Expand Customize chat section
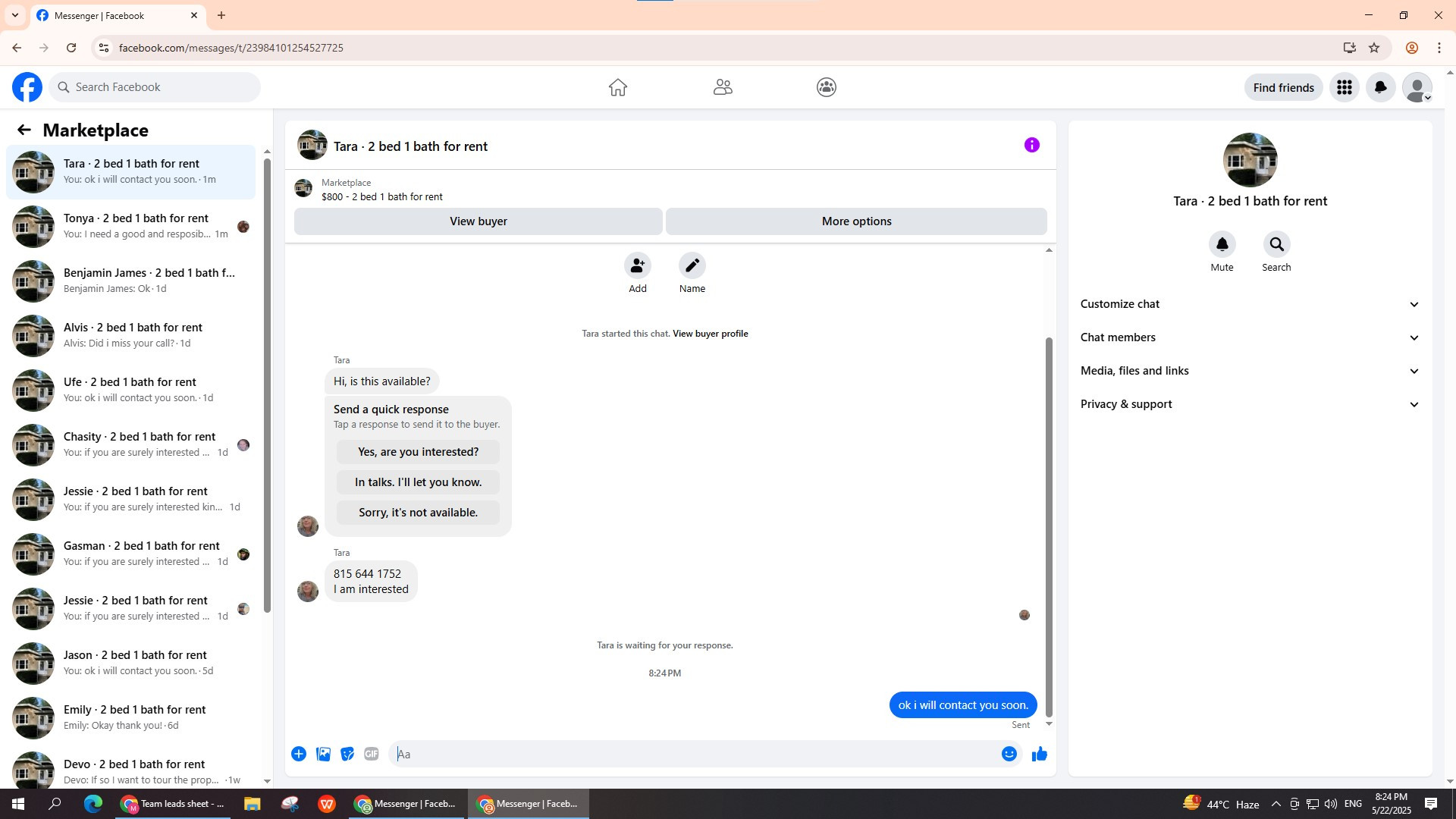Viewport: 1456px width, 819px height. (1250, 304)
